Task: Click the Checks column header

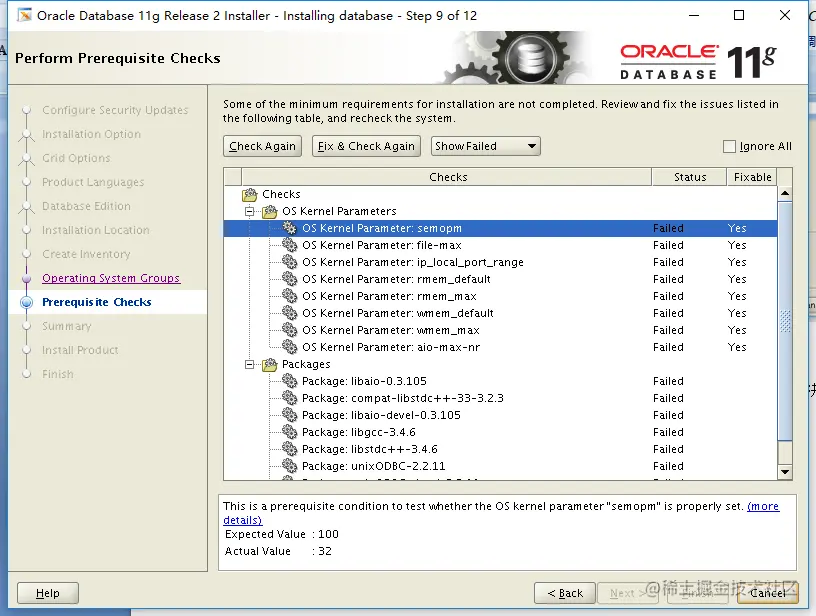Action: pyautogui.click(x=447, y=177)
